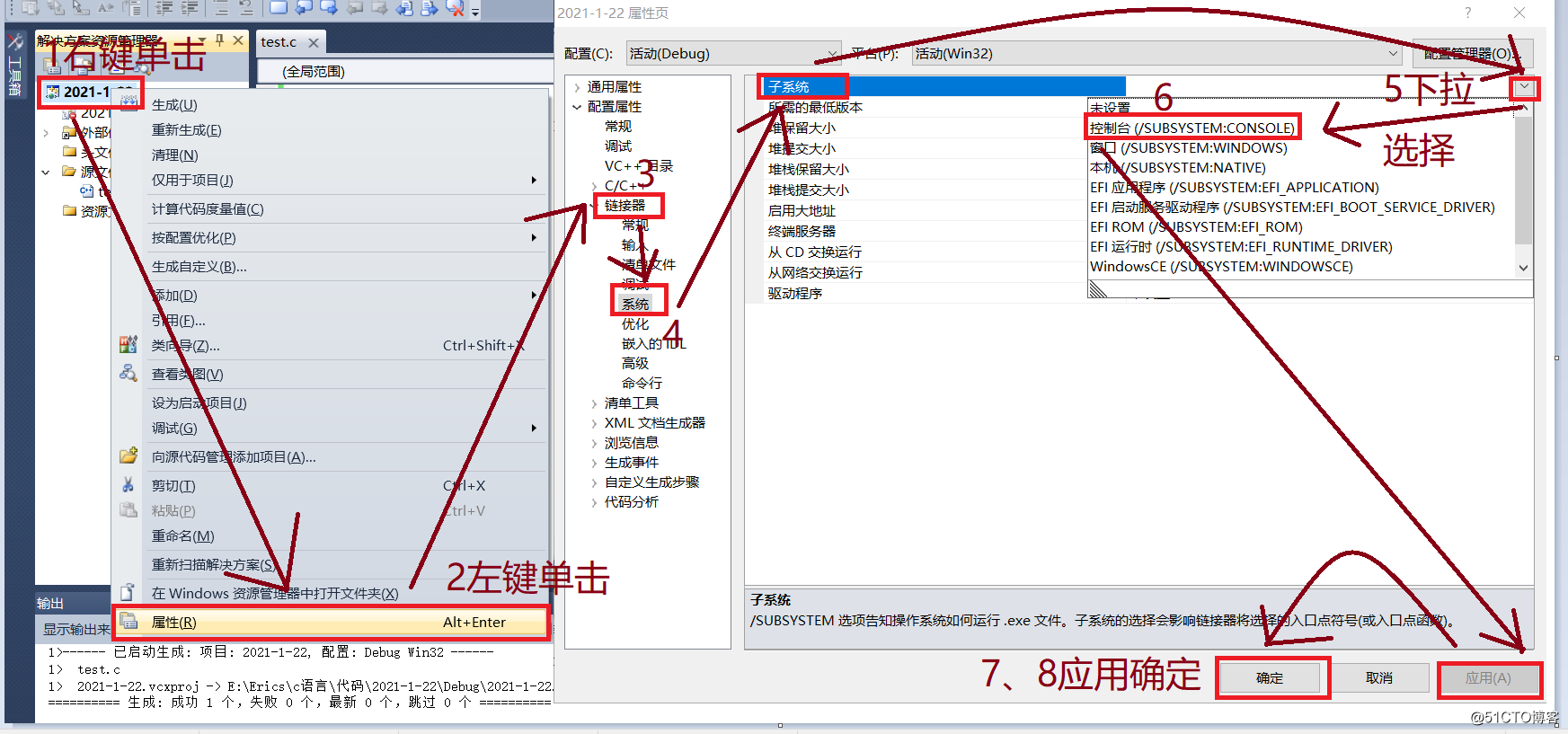Expand the 代码分析 tree node
The image size is (1568, 734).
coord(594,502)
